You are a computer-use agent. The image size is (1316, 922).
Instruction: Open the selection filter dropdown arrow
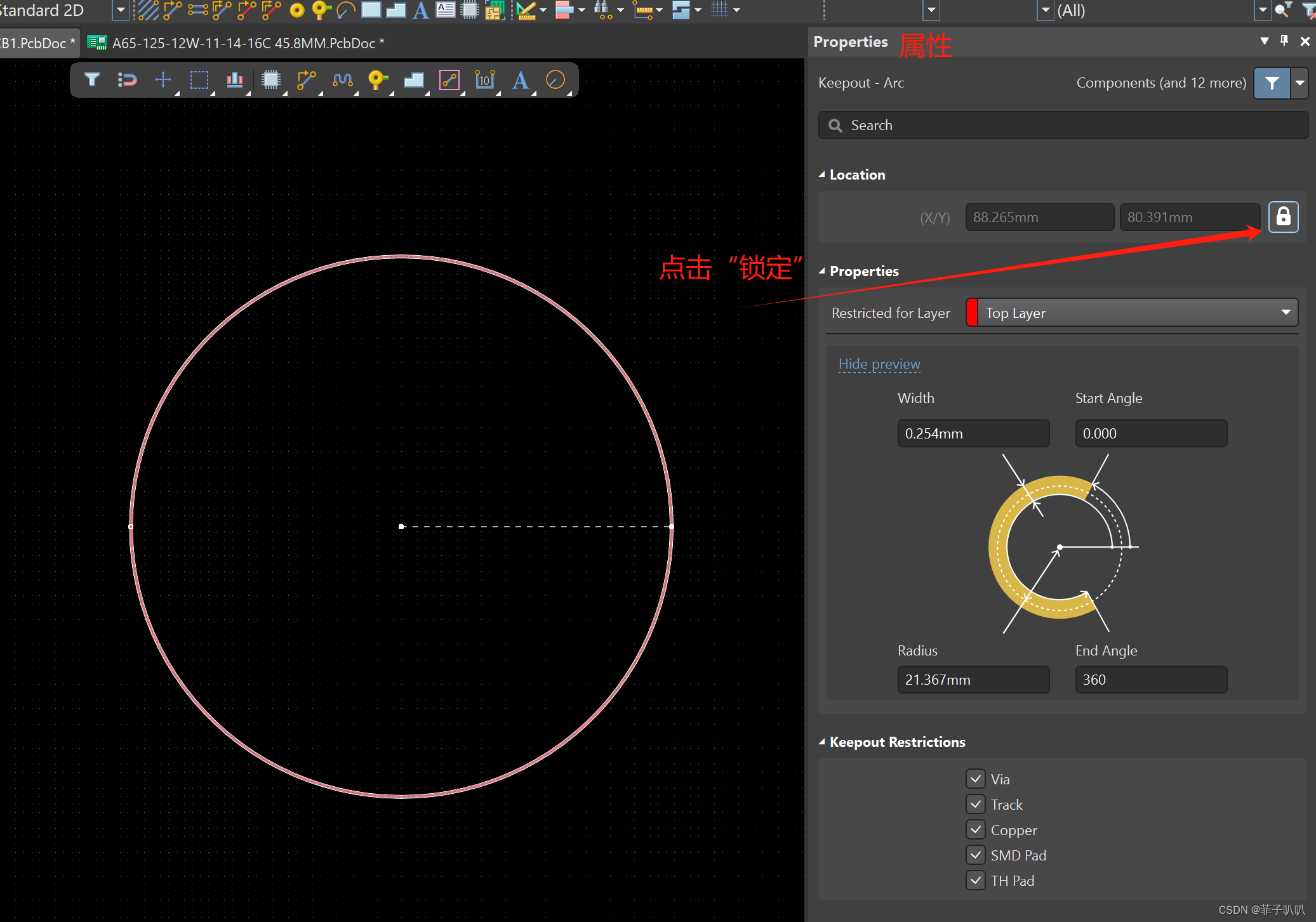tap(1300, 83)
